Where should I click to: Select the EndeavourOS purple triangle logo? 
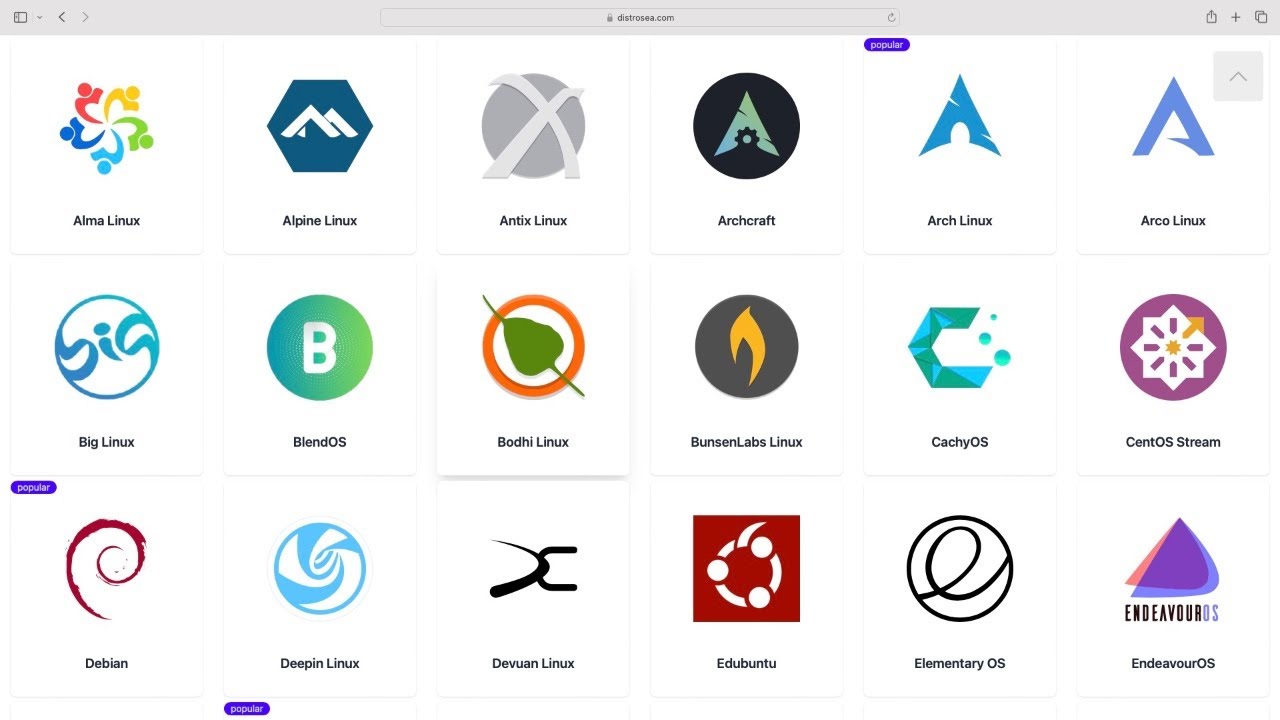pos(1173,569)
